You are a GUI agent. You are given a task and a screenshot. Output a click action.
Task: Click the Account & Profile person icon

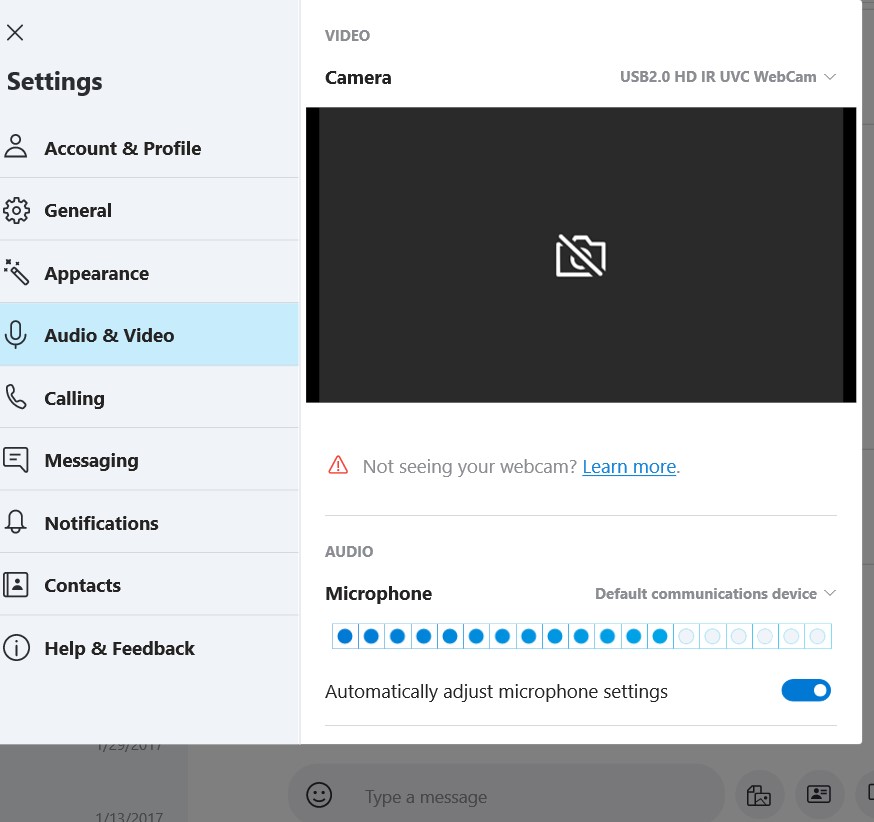click(16, 147)
